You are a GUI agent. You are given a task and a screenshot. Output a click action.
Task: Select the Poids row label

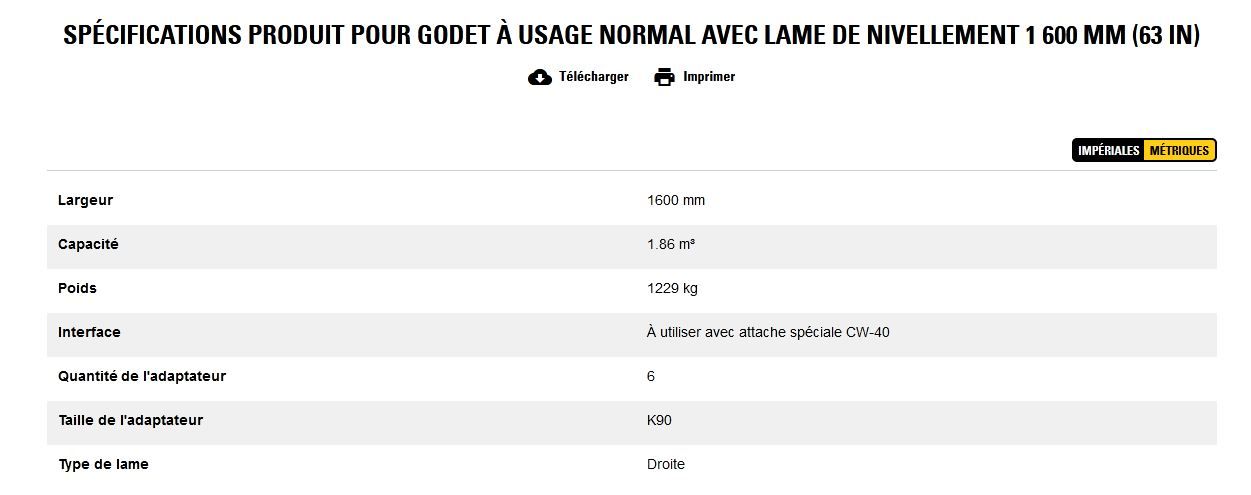77,288
